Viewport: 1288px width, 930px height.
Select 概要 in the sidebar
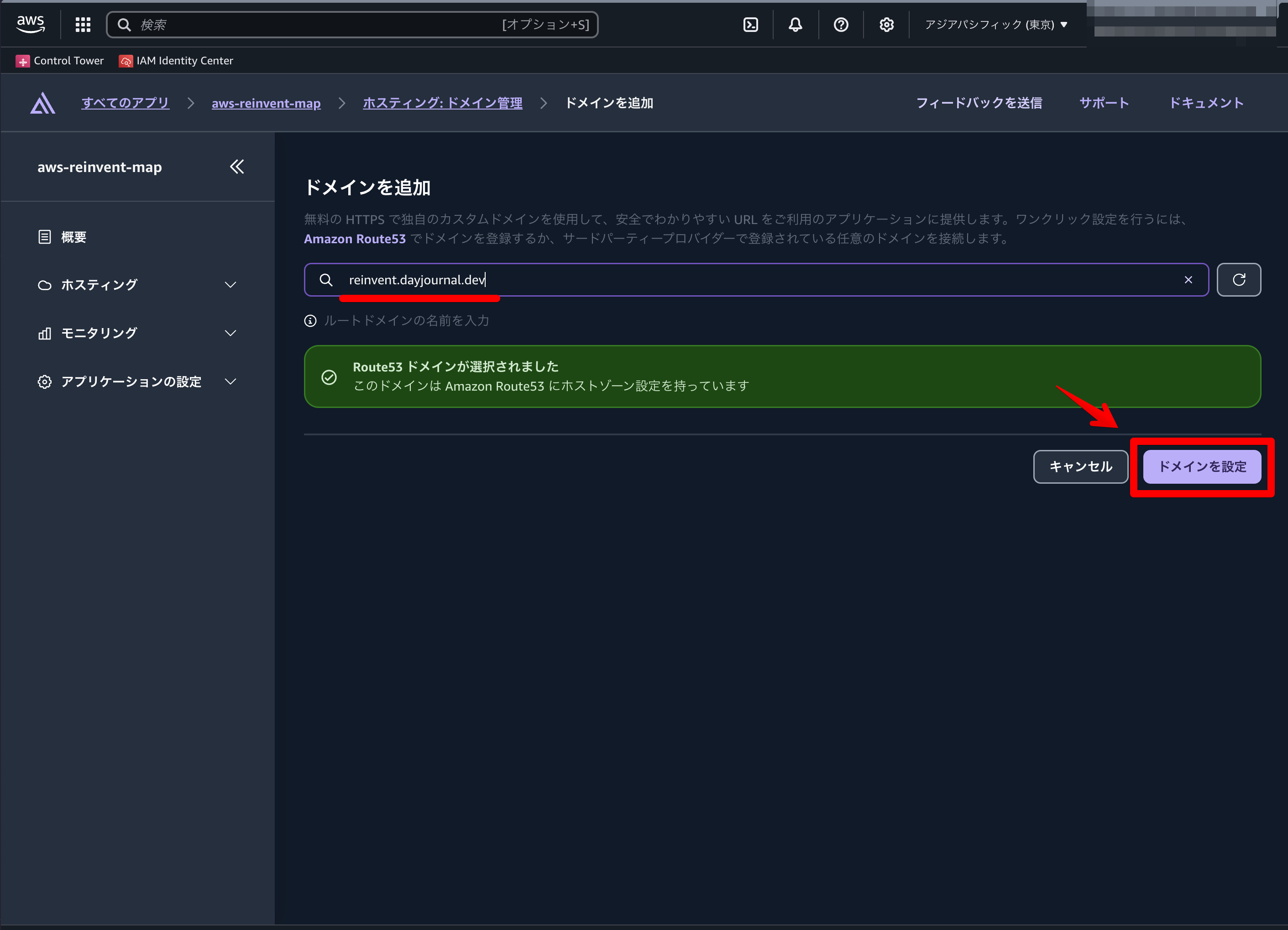pyautogui.click(x=74, y=237)
